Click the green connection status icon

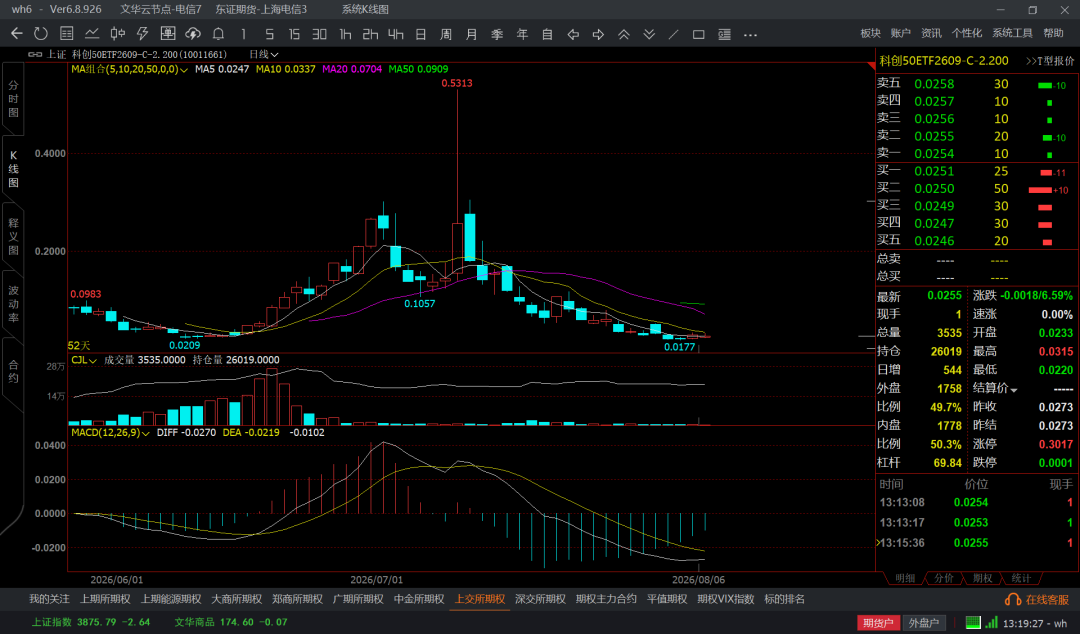click(x=973, y=622)
